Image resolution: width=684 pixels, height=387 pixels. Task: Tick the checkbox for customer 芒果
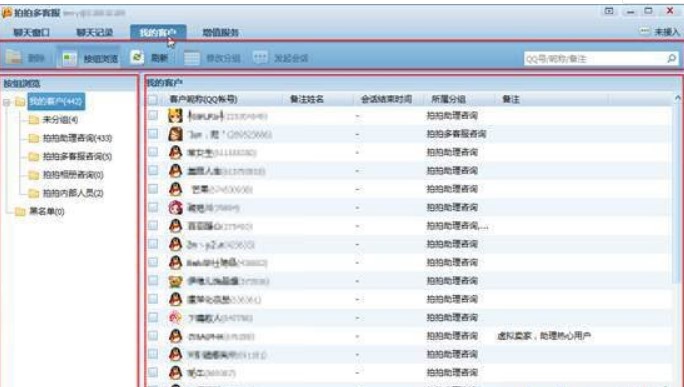pyautogui.click(x=153, y=188)
